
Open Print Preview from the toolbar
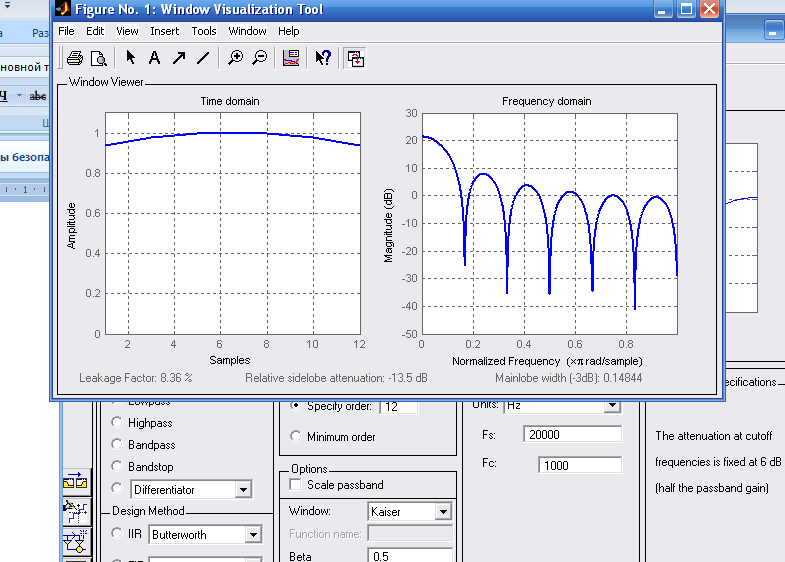pyautogui.click(x=98, y=58)
